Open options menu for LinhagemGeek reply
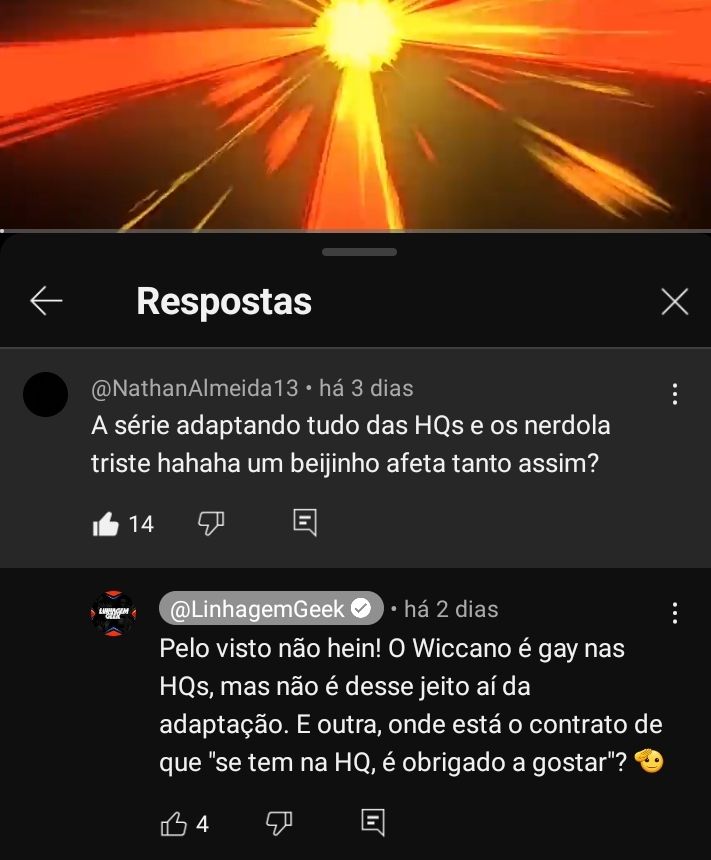711x860 pixels. coord(675,613)
